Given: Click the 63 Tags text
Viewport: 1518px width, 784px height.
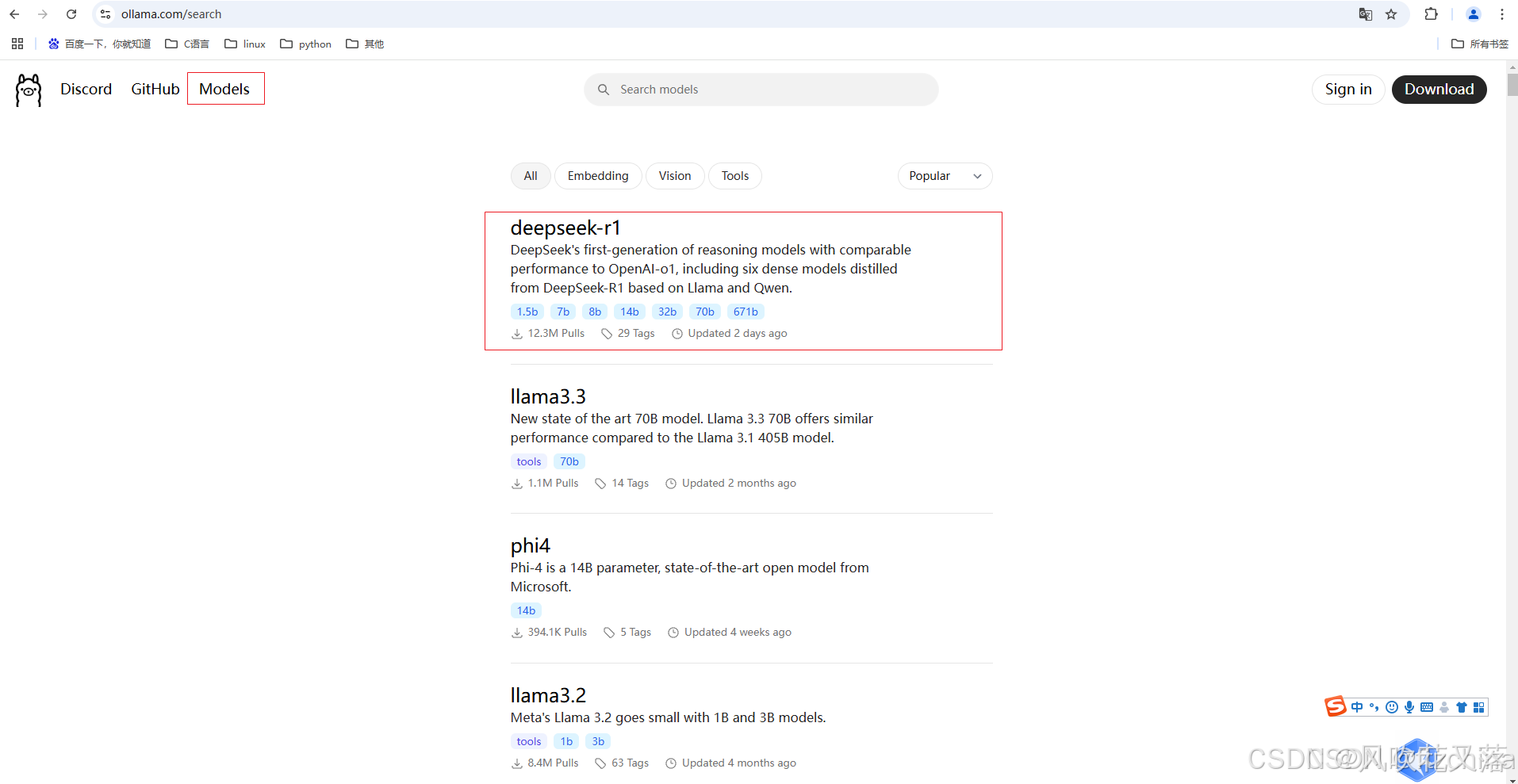Looking at the screenshot, I should [631, 763].
